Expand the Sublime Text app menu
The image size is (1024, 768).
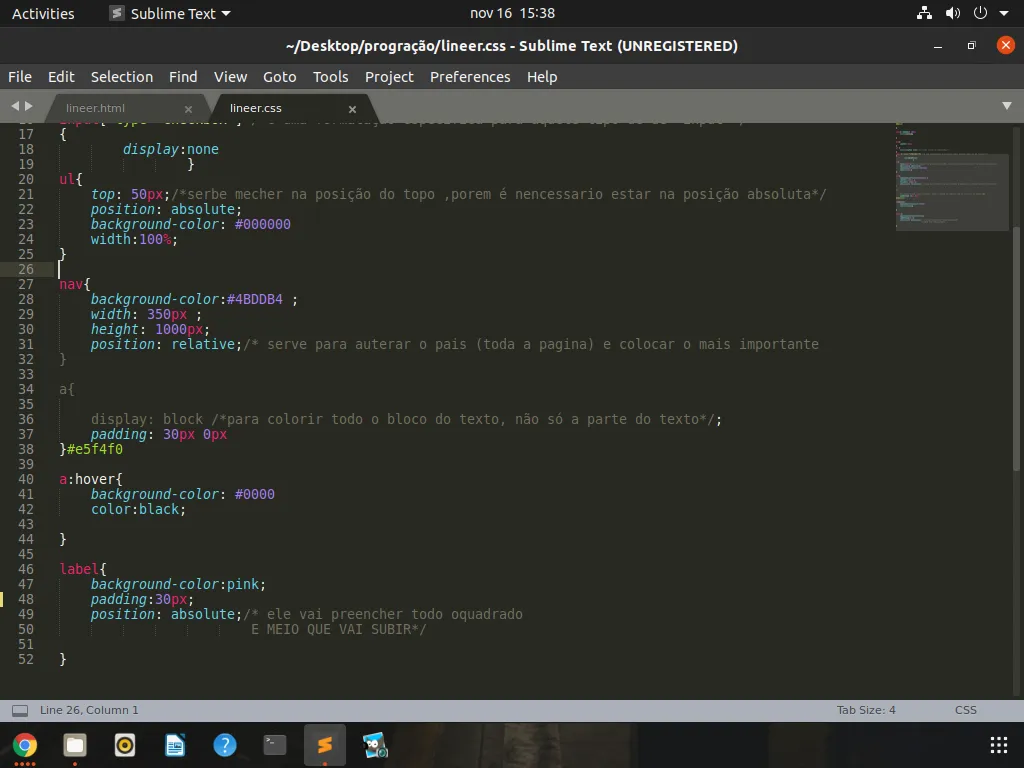tap(170, 13)
